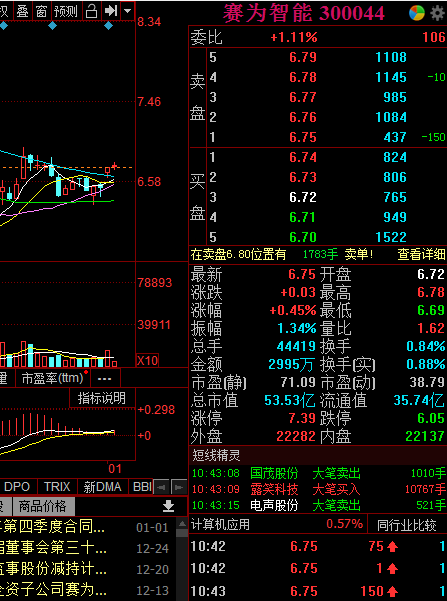Viewport: 447px width, 601px height.
Task: Click buy level 2 price 6.73
Action: point(303,177)
